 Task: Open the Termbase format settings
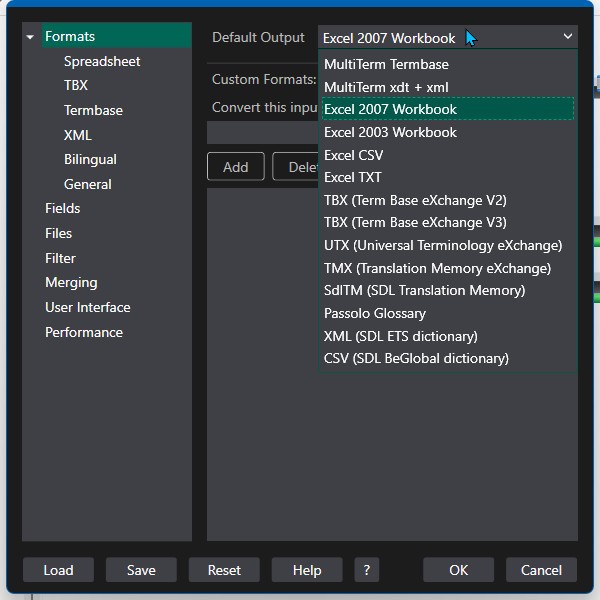pyautogui.click(x=93, y=110)
